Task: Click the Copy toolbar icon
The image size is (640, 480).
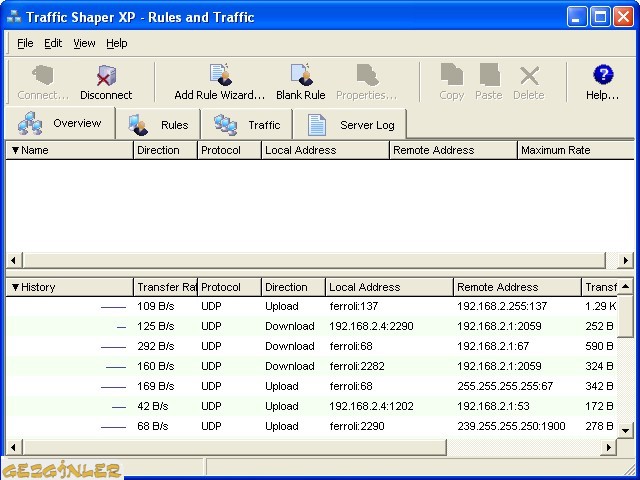Action: pos(452,82)
